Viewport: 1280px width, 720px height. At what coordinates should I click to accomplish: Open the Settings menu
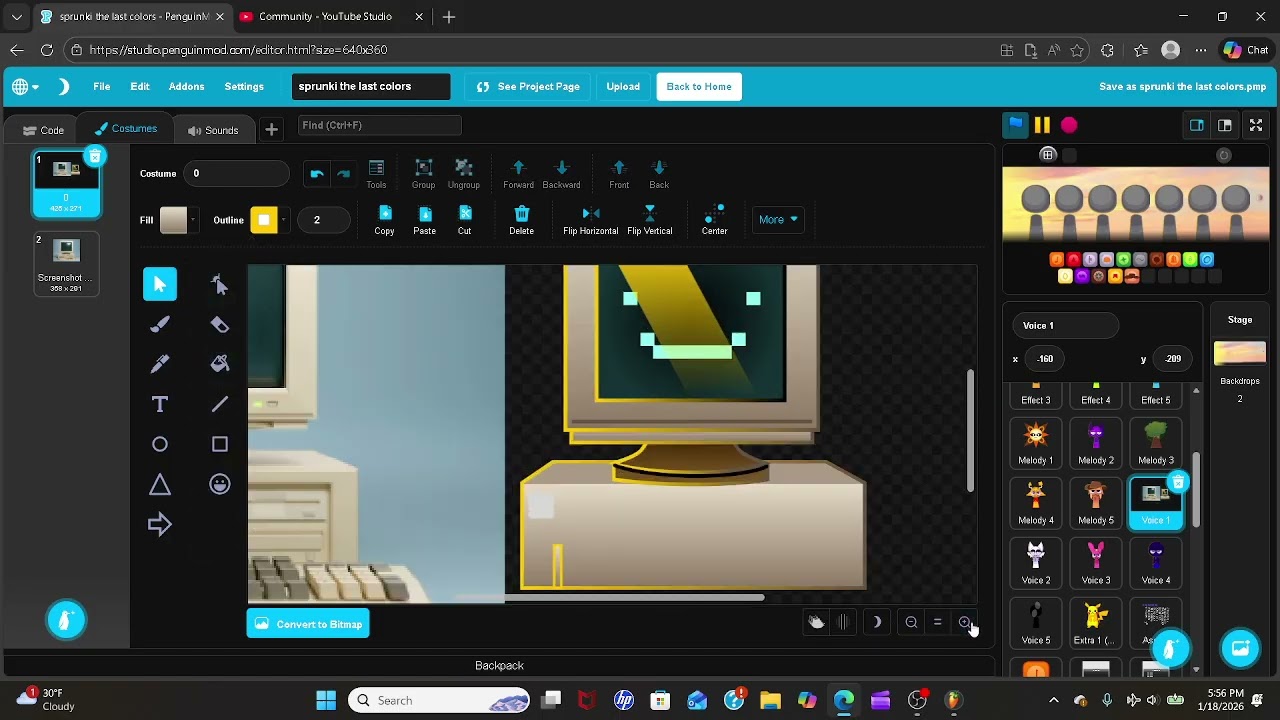click(244, 87)
